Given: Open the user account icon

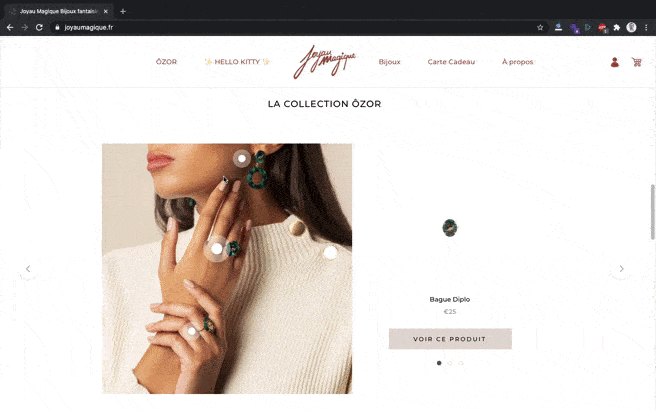Looking at the screenshot, I should coord(615,62).
